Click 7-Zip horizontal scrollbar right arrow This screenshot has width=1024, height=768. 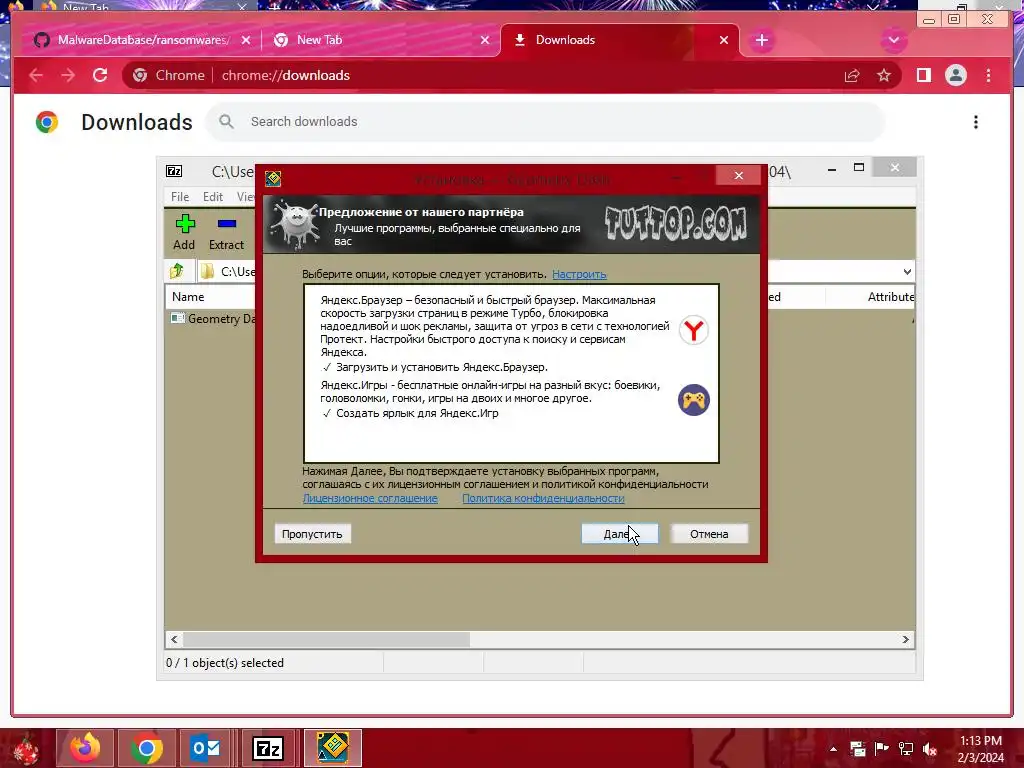(906, 639)
